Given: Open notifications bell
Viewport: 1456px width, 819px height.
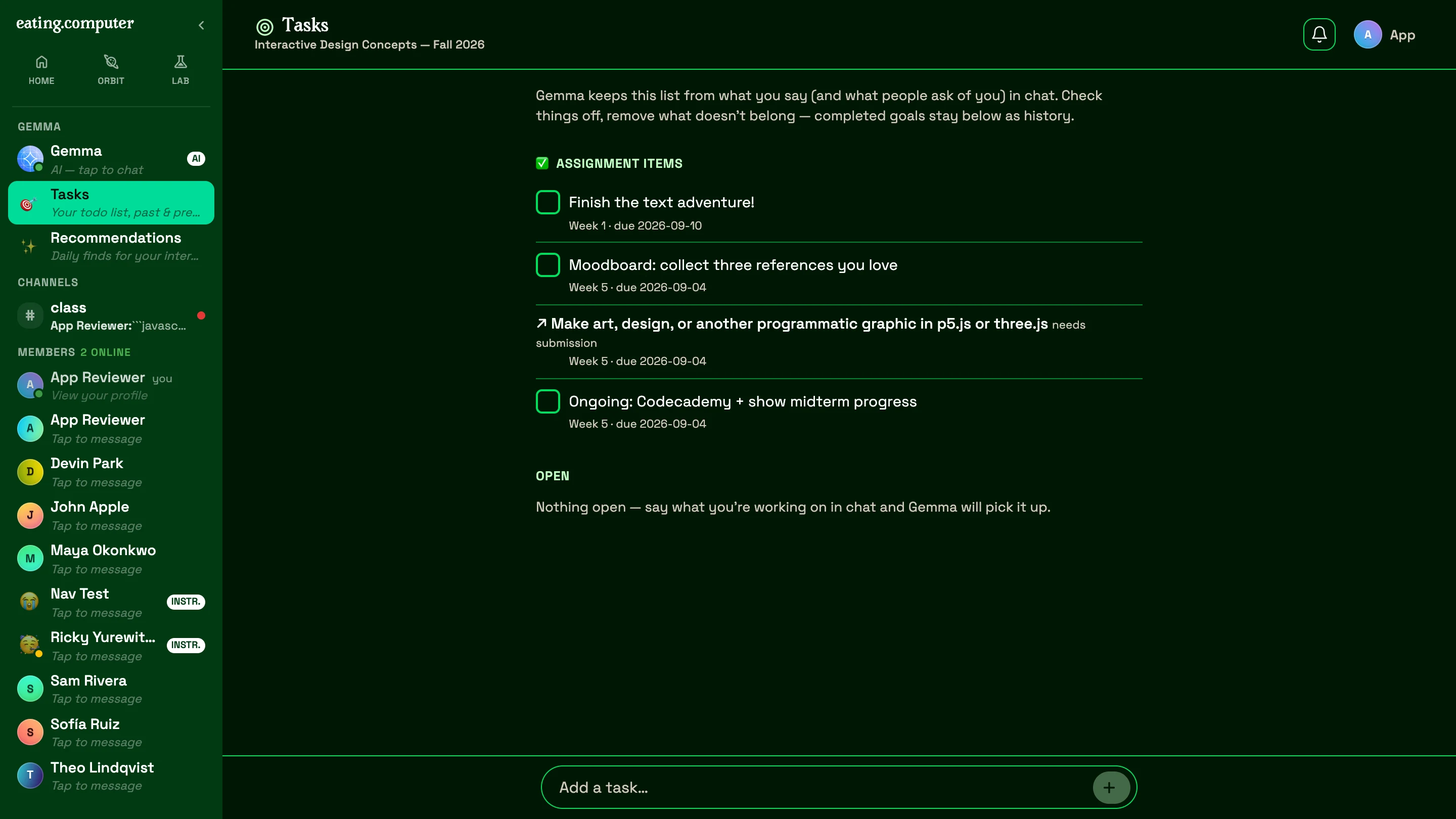Looking at the screenshot, I should [1319, 34].
